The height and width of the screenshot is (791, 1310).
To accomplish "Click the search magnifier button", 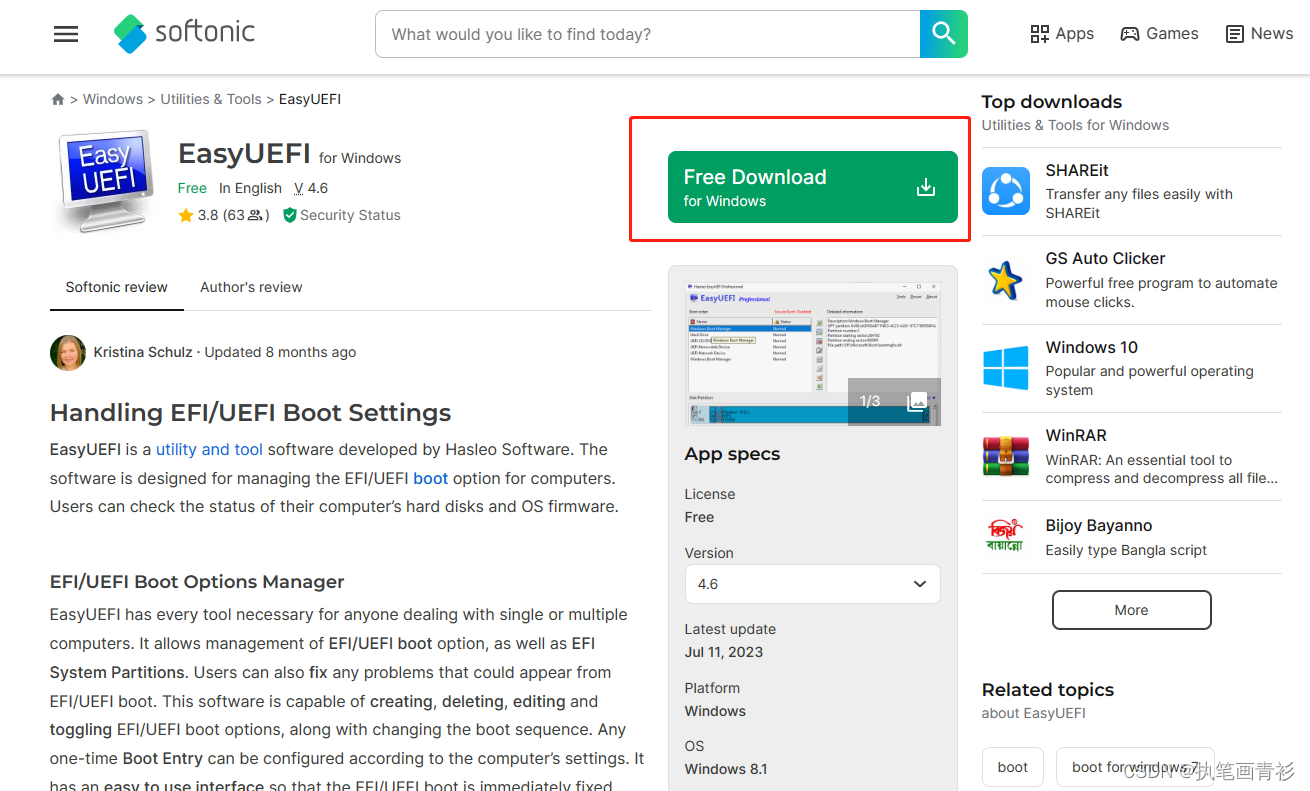I will [943, 34].
